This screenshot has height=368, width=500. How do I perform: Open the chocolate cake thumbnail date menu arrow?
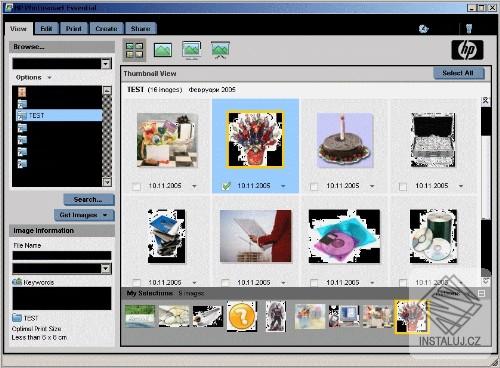pyautogui.click(x=372, y=186)
